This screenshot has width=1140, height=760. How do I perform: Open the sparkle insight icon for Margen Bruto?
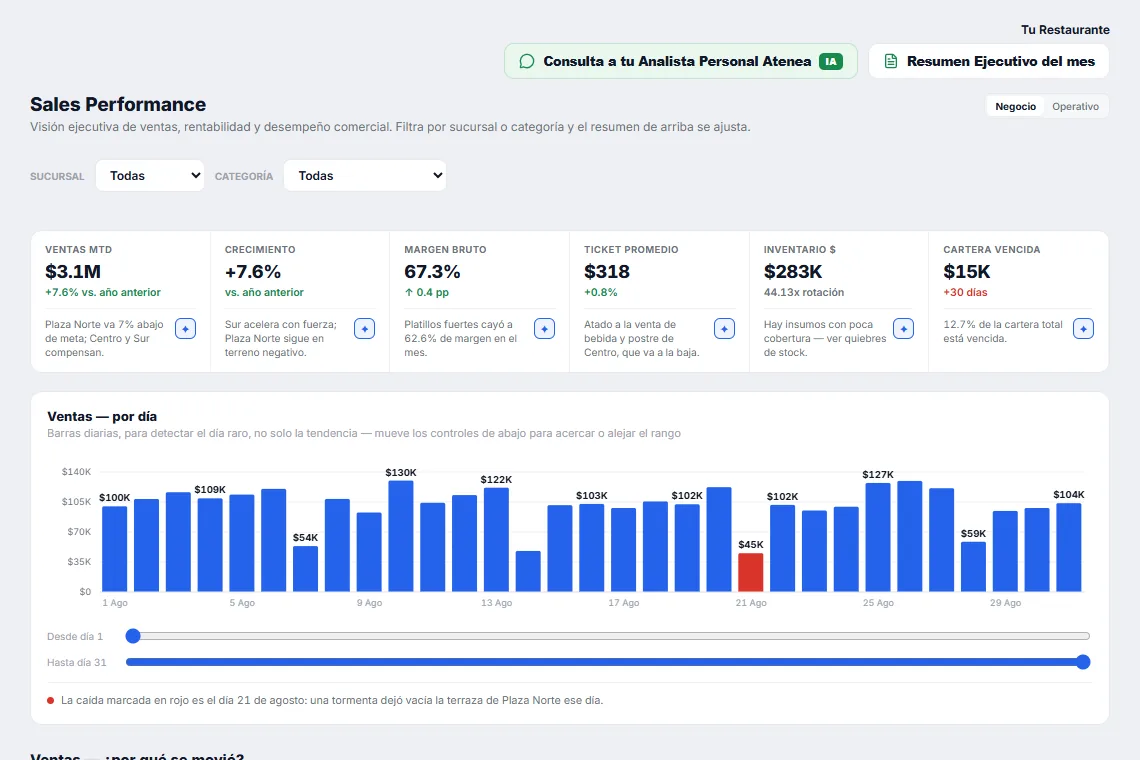pyautogui.click(x=544, y=329)
